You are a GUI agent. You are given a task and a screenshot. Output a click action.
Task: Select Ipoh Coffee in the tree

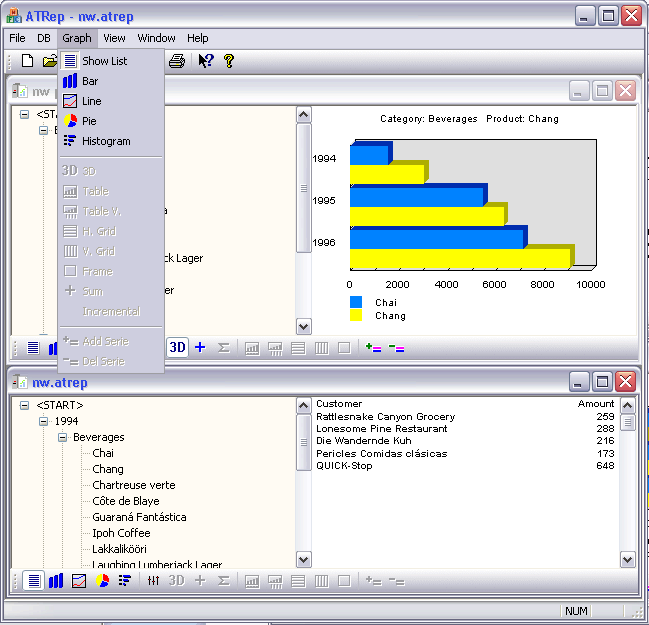pyautogui.click(x=121, y=533)
